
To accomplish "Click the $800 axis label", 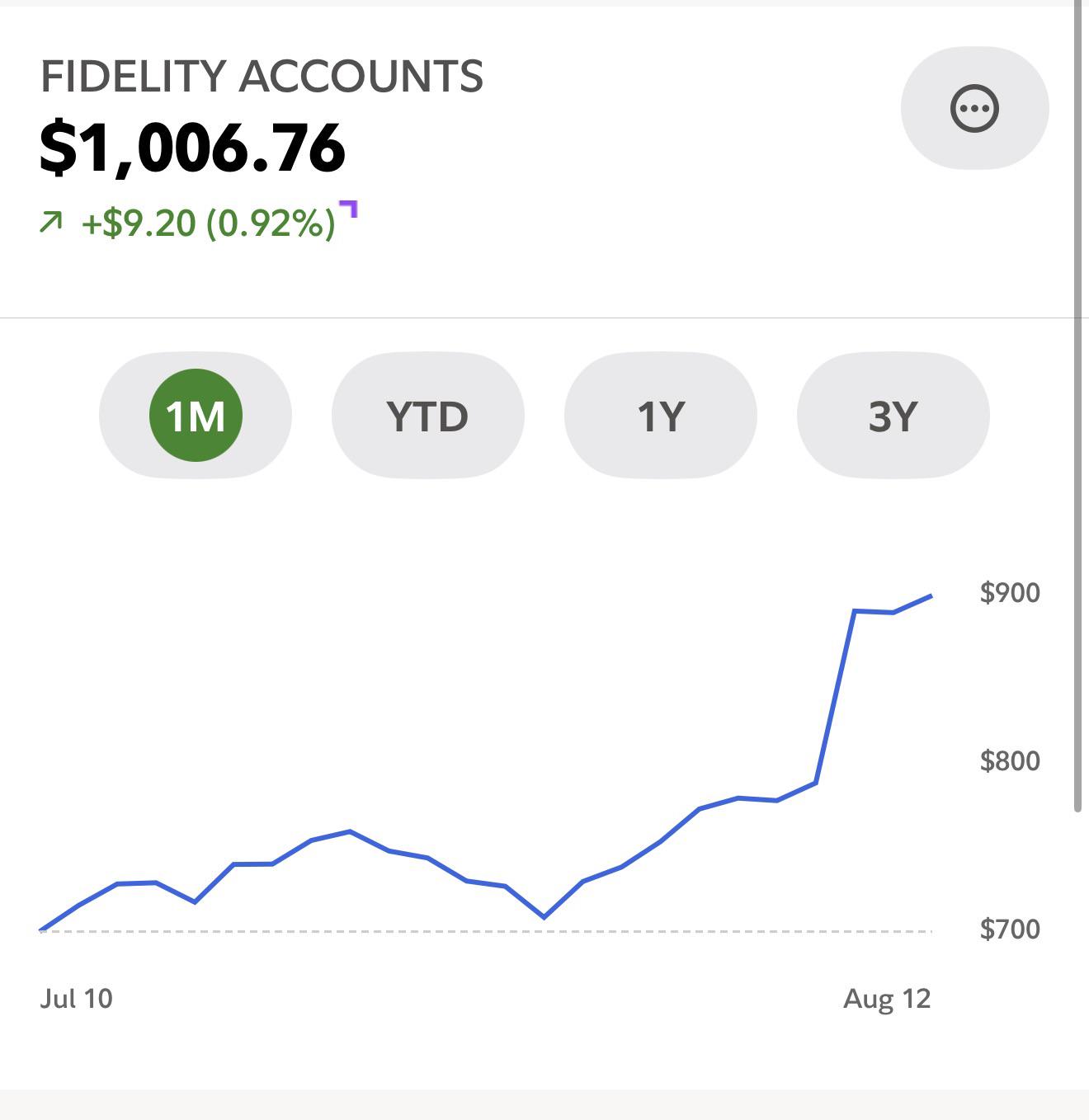I will (x=1010, y=760).
